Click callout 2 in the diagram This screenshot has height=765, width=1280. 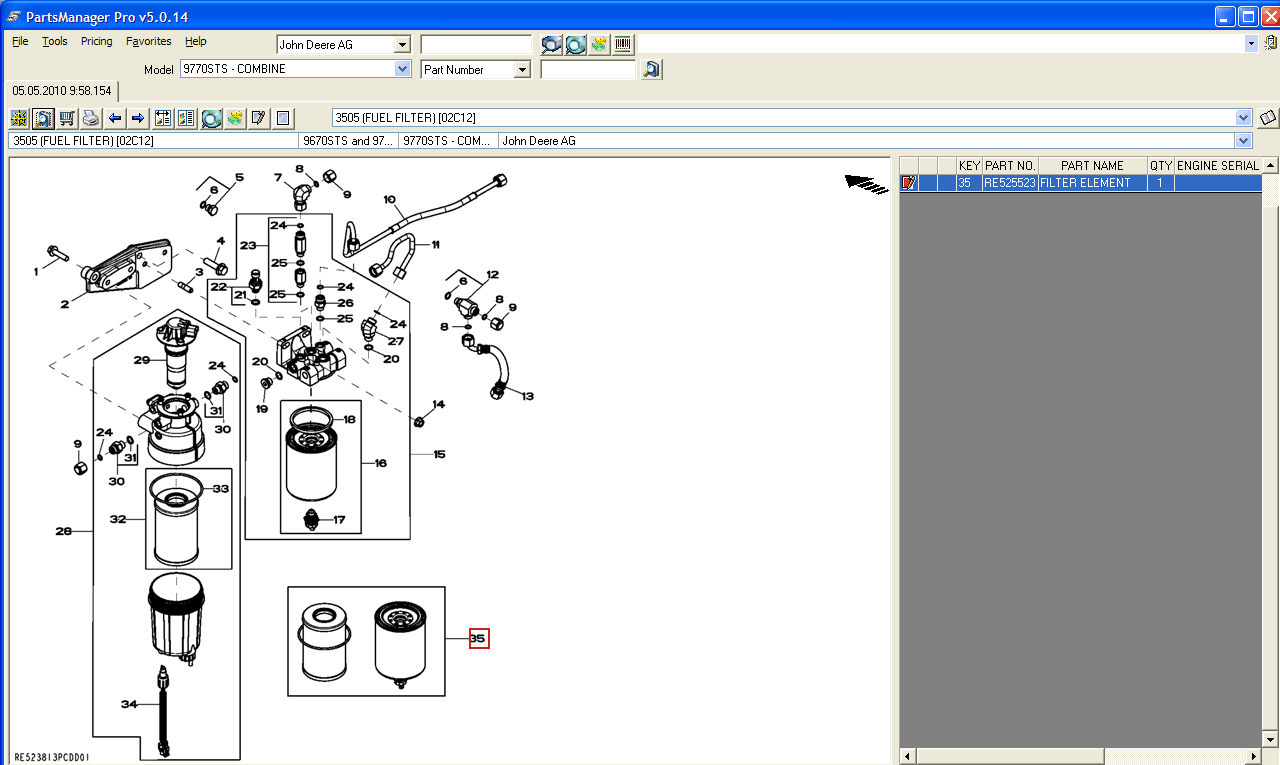pyautogui.click(x=64, y=305)
